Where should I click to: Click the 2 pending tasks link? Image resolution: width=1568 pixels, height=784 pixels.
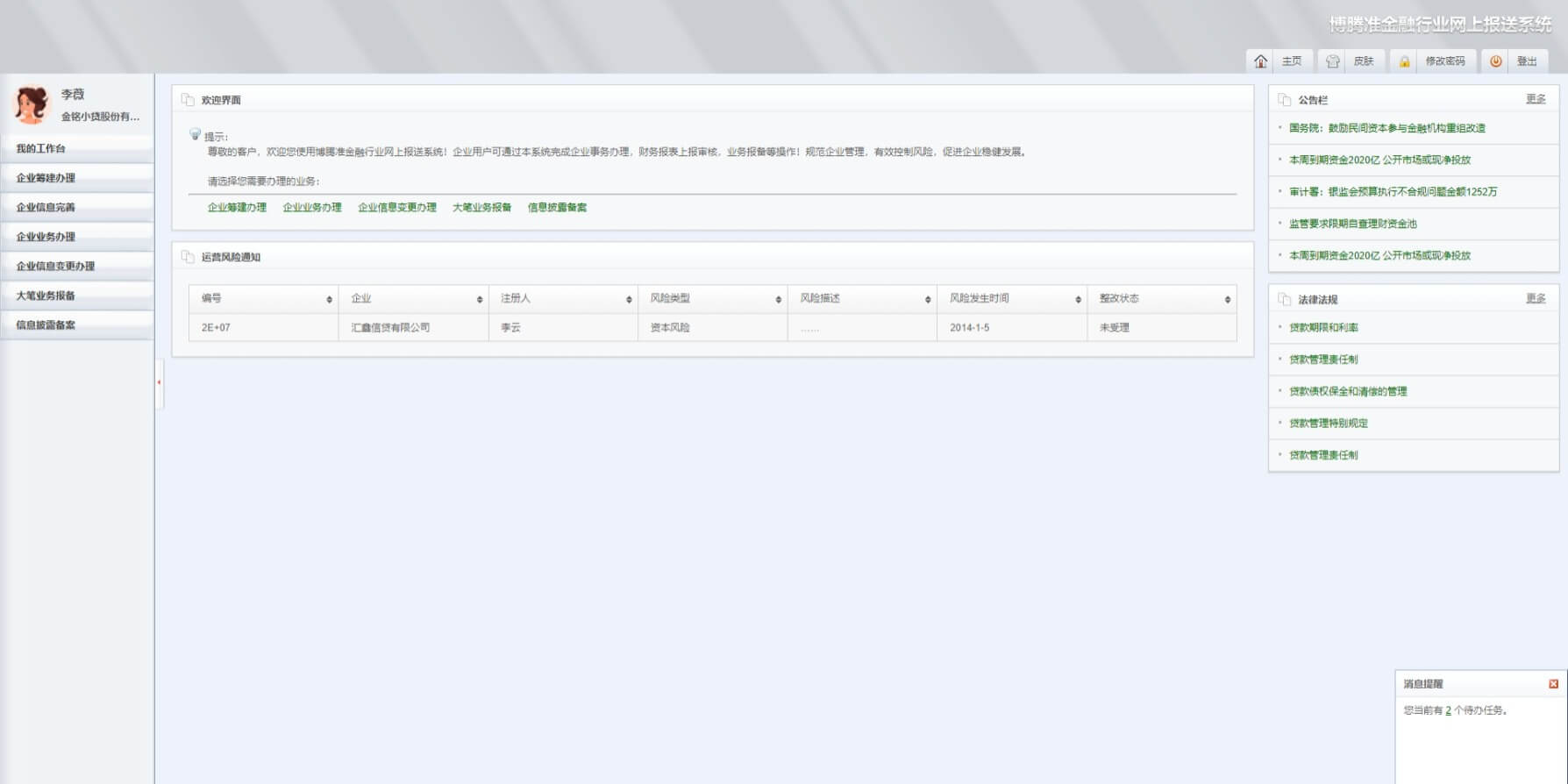(x=1448, y=710)
